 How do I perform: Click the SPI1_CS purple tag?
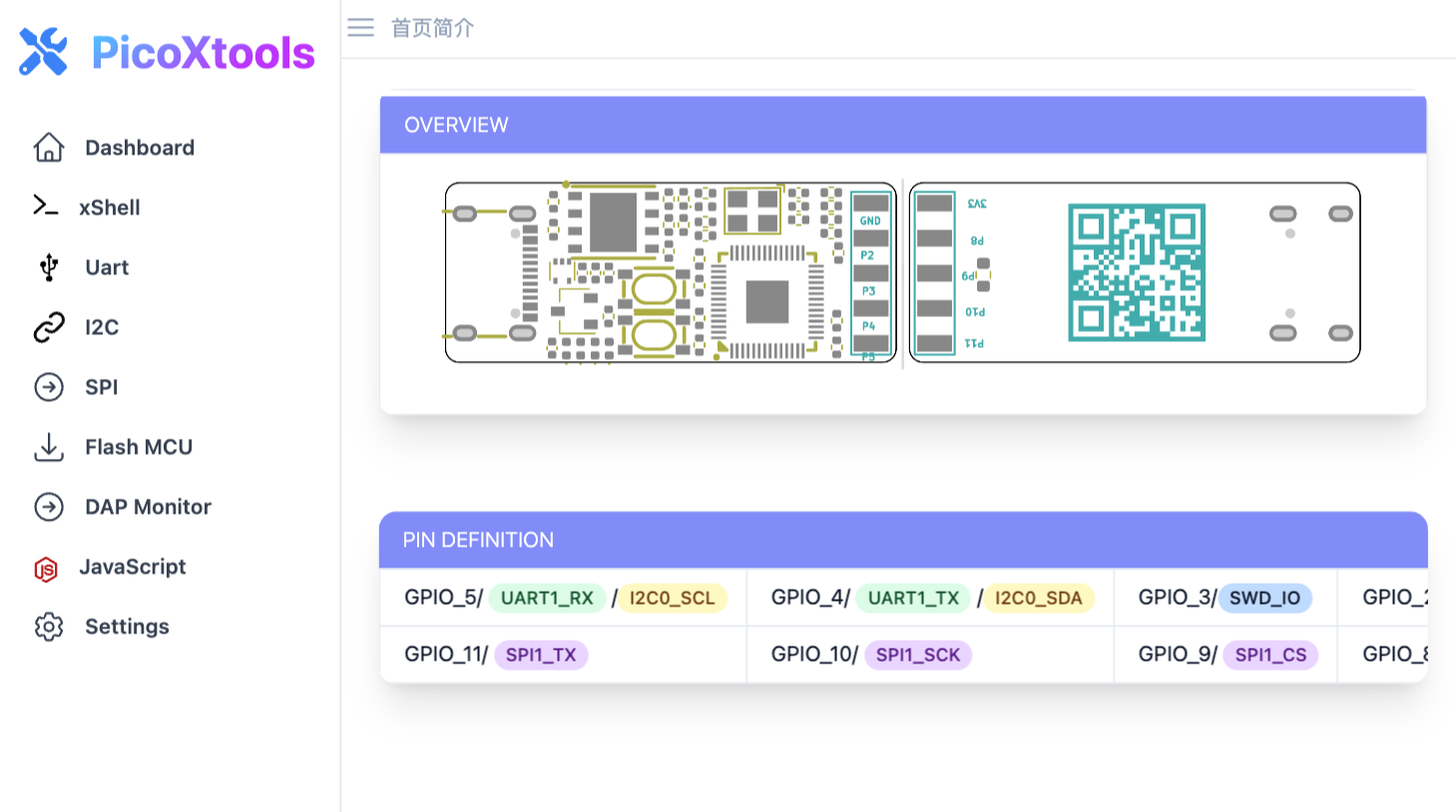pyautogui.click(x=1270, y=654)
